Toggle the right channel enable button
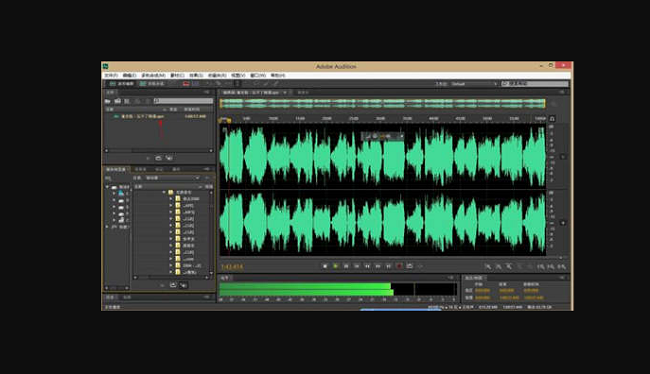 click(x=563, y=223)
